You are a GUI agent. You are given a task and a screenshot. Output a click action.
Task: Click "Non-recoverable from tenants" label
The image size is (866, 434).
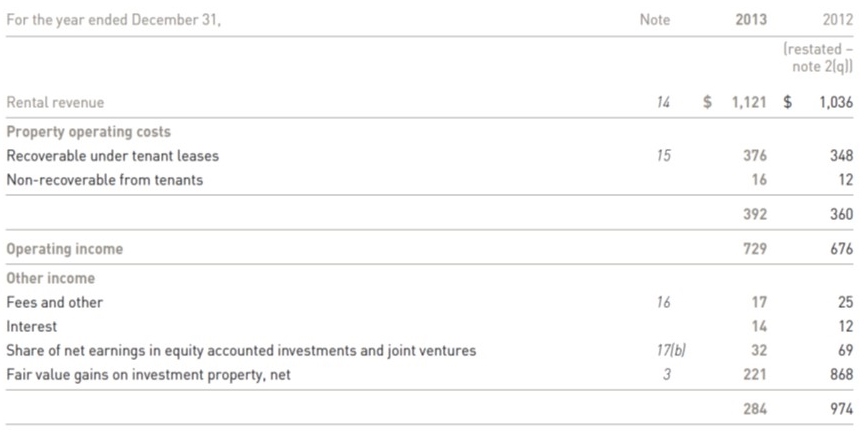tap(104, 180)
